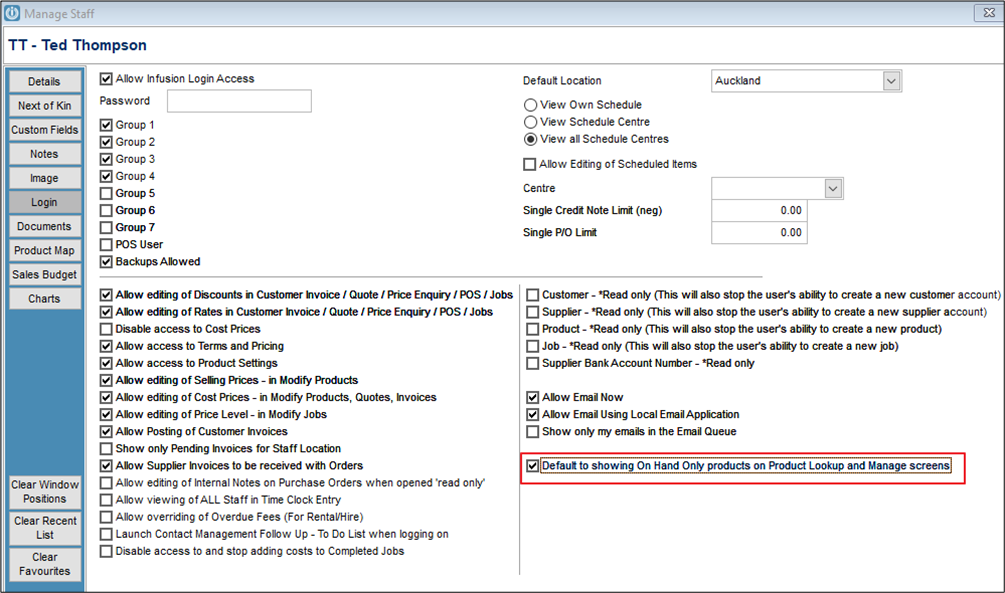Enable the Group 5 checkbox

(x=106, y=194)
